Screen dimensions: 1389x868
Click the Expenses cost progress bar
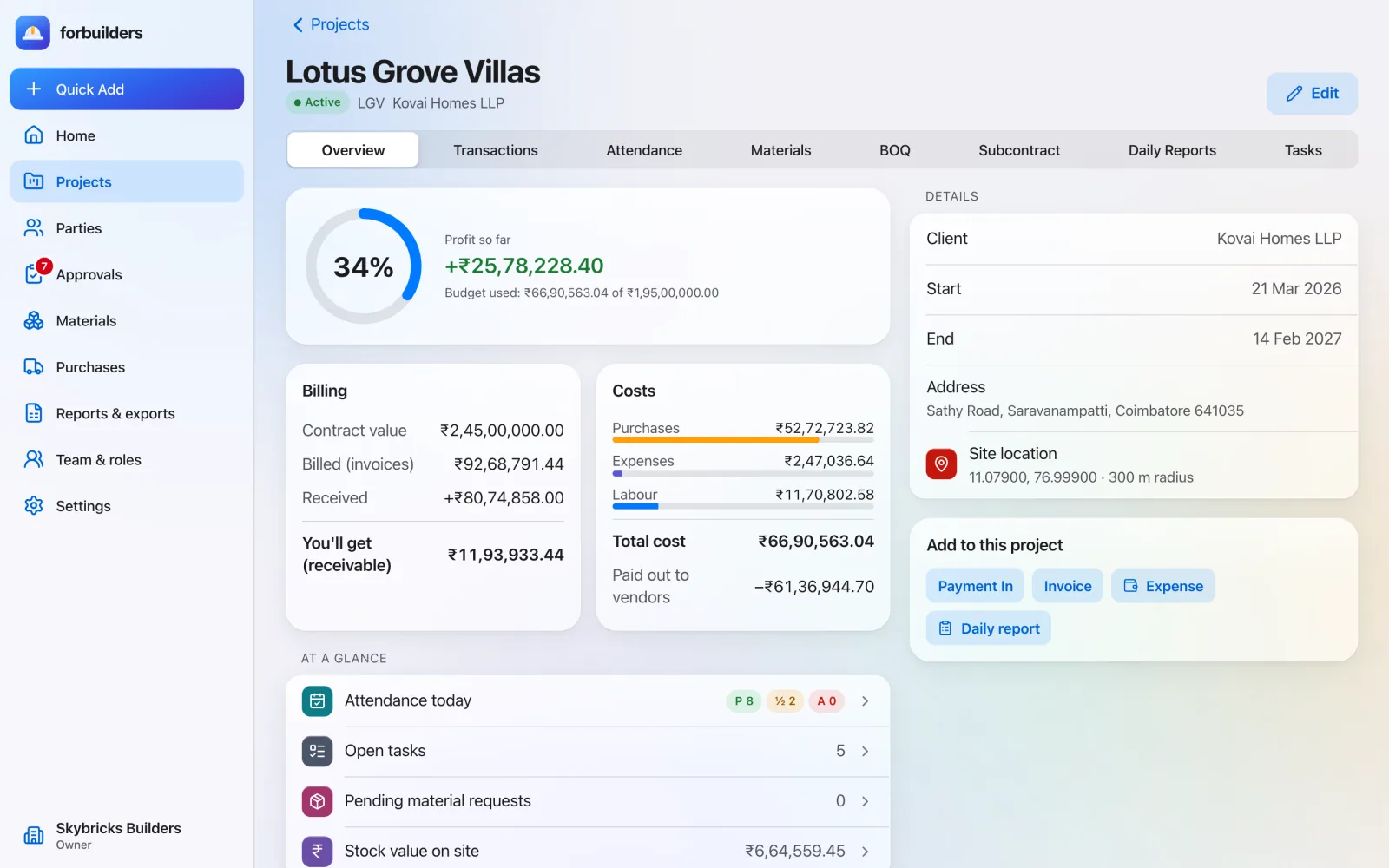(x=743, y=473)
